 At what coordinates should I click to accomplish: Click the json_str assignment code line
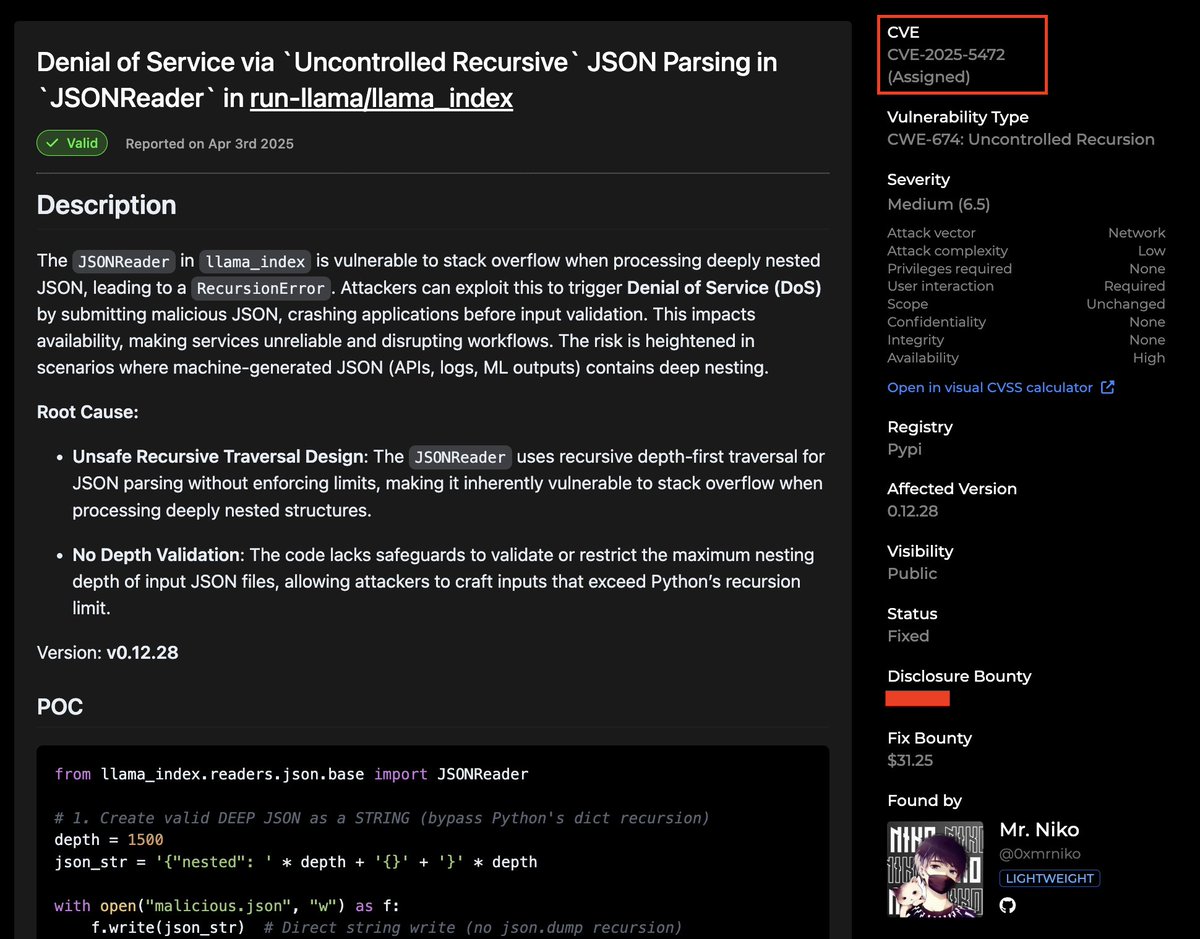coord(296,862)
